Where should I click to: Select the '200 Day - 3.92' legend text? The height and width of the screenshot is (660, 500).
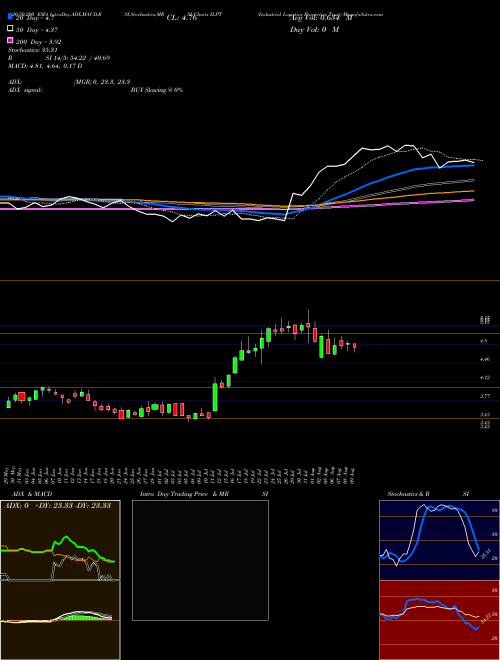point(38,42)
